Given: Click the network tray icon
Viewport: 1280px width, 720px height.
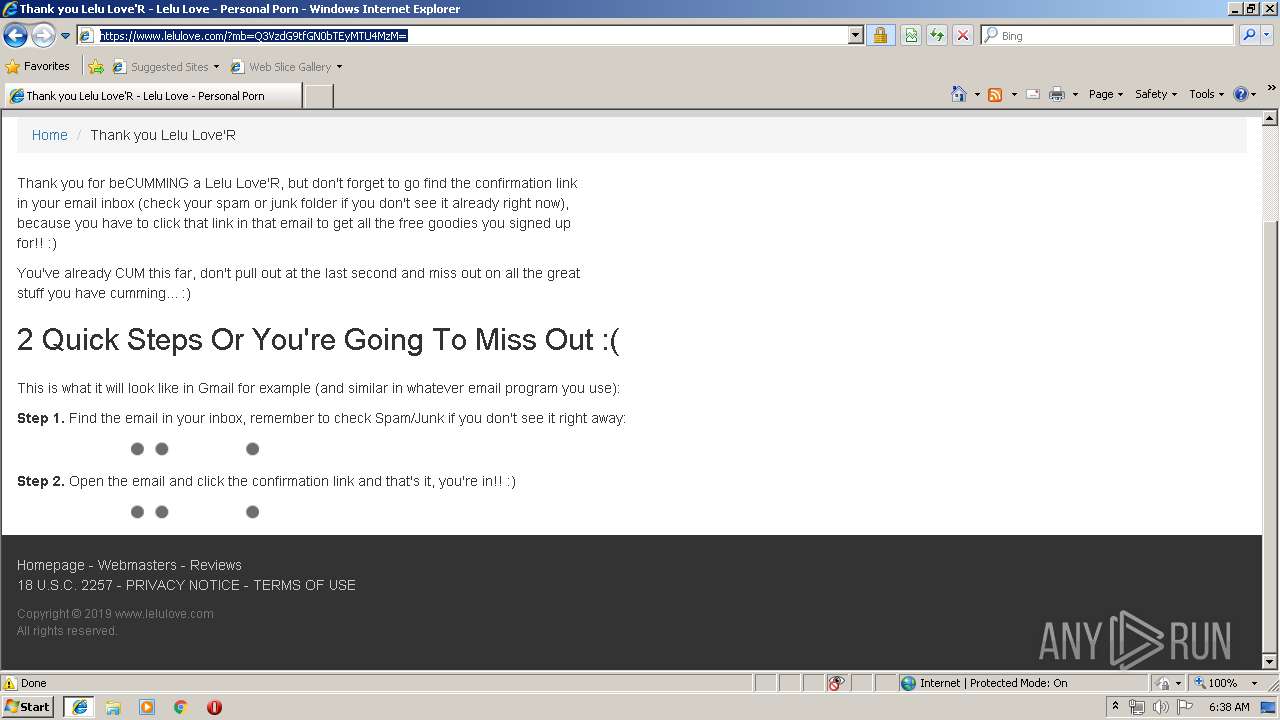Looking at the screenshot, I should click(x=1137, y=707).
